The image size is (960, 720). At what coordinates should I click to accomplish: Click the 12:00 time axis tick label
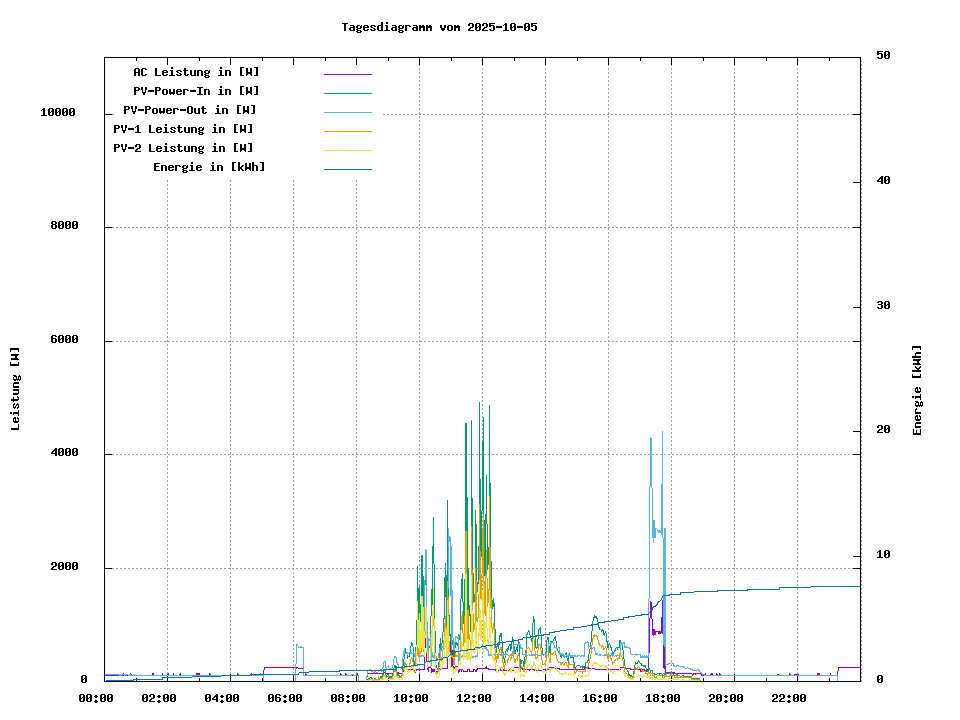click(474, 698)
